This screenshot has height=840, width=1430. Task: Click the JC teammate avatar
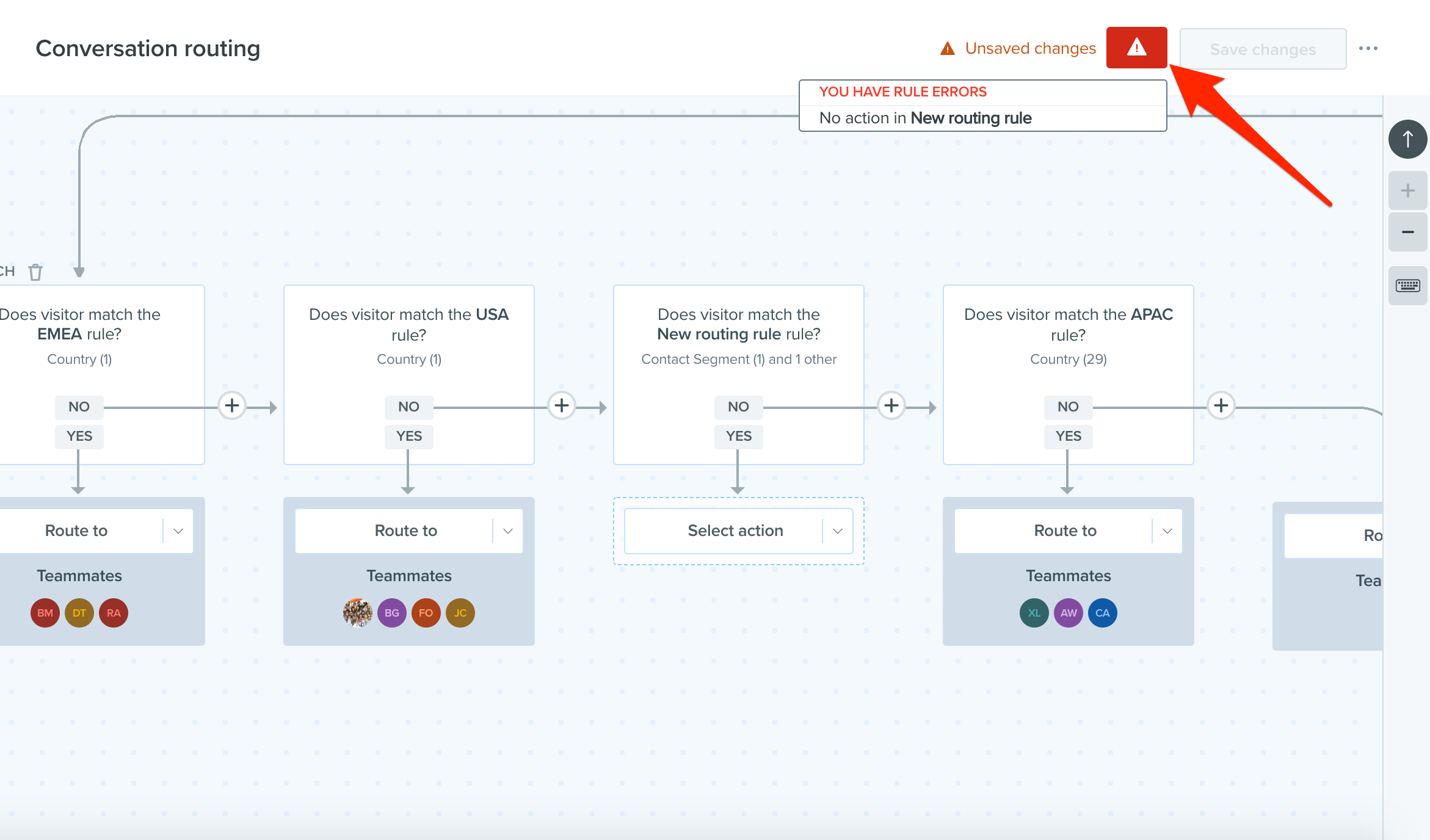(x=460, y=613)
